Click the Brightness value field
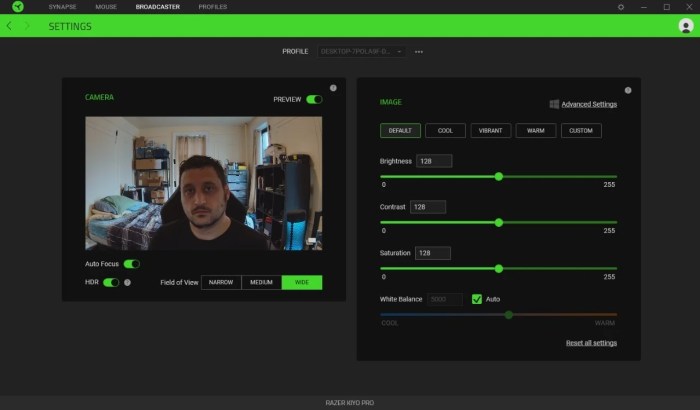This screenshot has height=410, width=700. tap(434, 161)
